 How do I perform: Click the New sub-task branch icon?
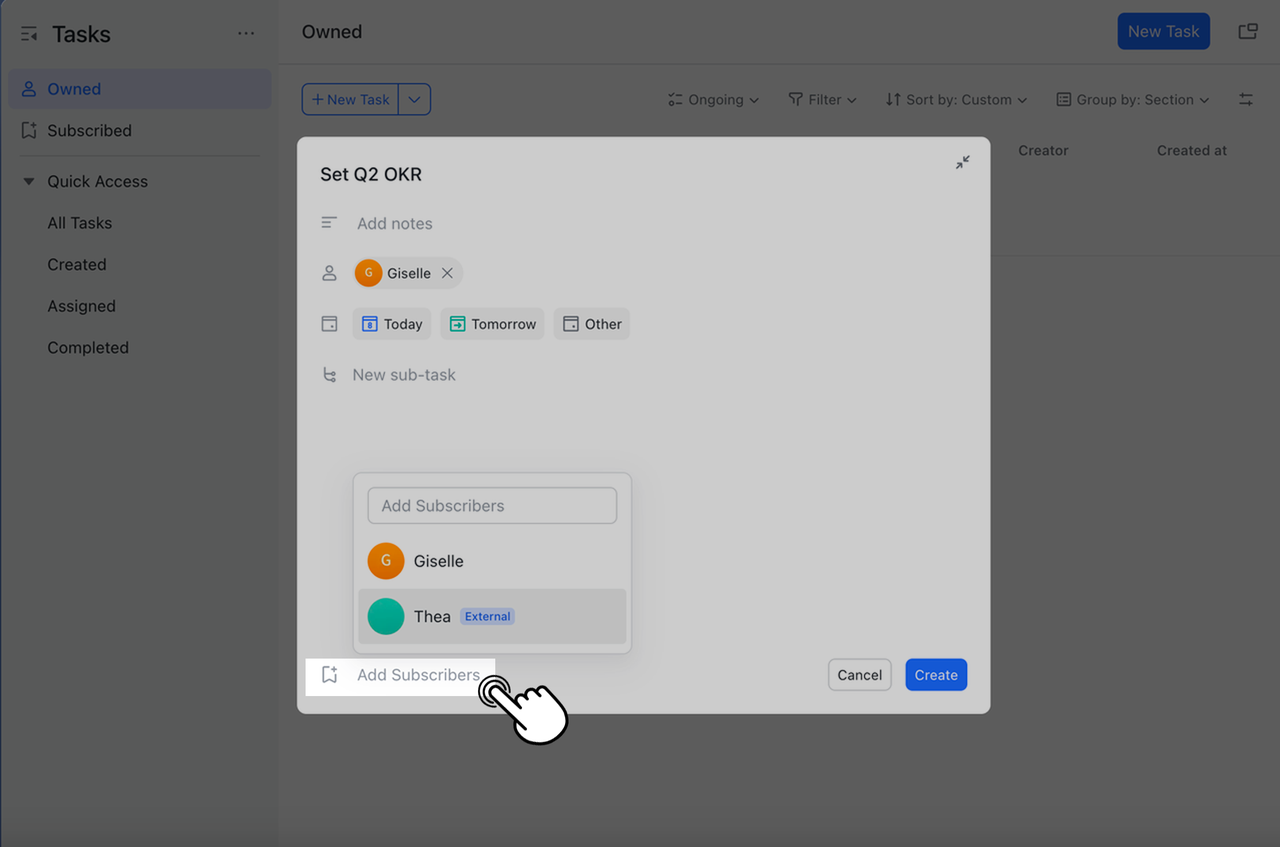tap(329, 374)
